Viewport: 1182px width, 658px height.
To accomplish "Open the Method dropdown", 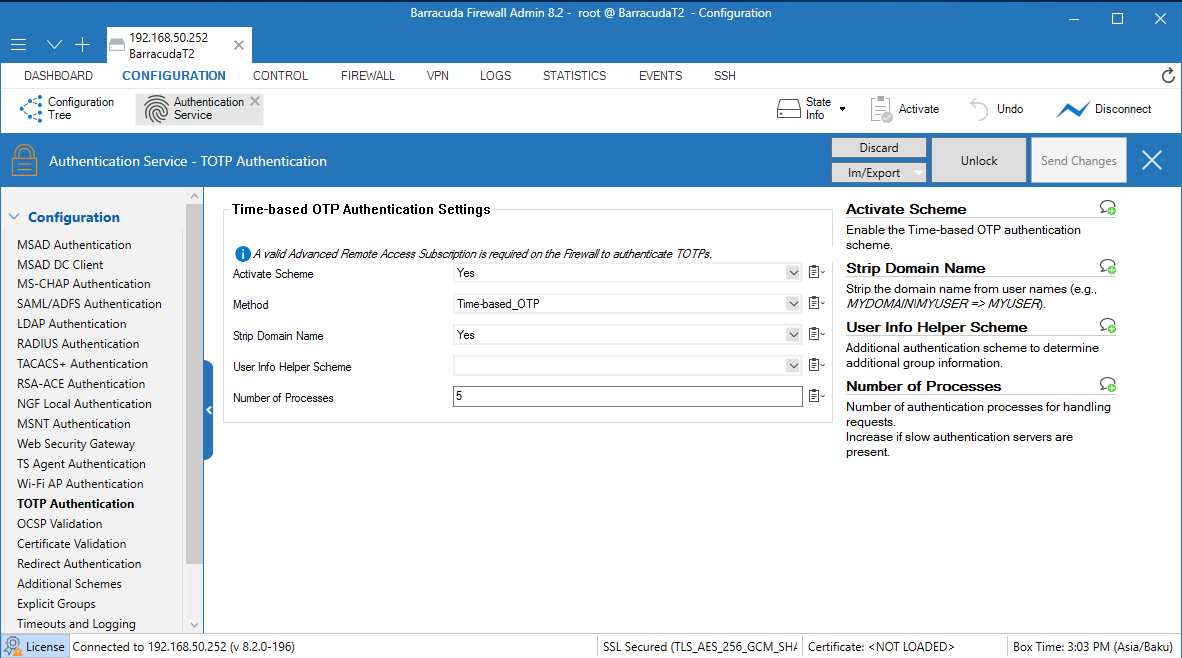I will (x=793, y=304).
